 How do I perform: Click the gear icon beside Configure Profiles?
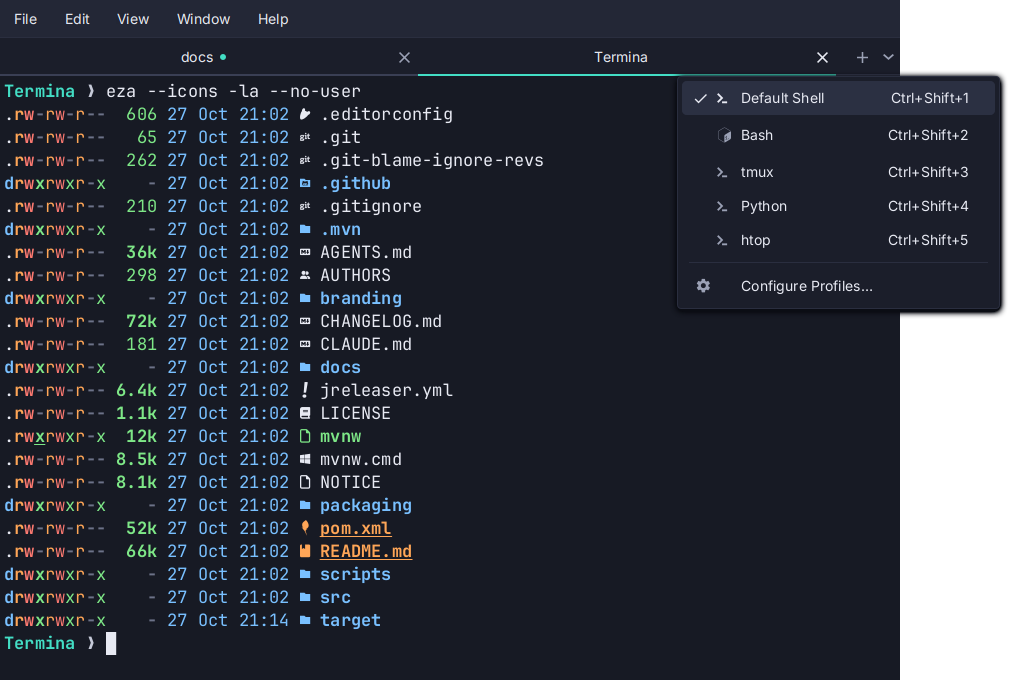pyautogui.click(x=703, y=286)
